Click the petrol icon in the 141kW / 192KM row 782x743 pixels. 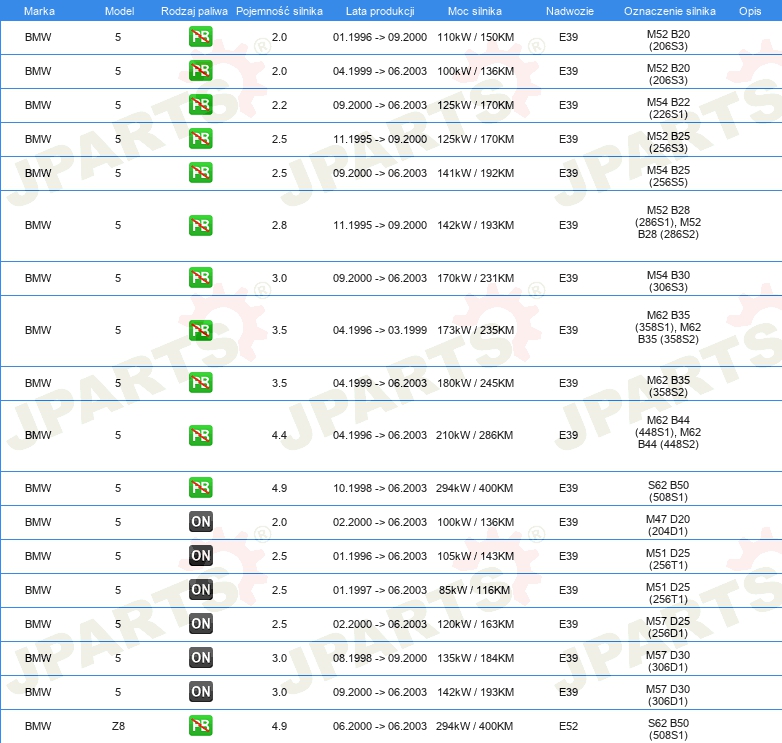point(200,173)
